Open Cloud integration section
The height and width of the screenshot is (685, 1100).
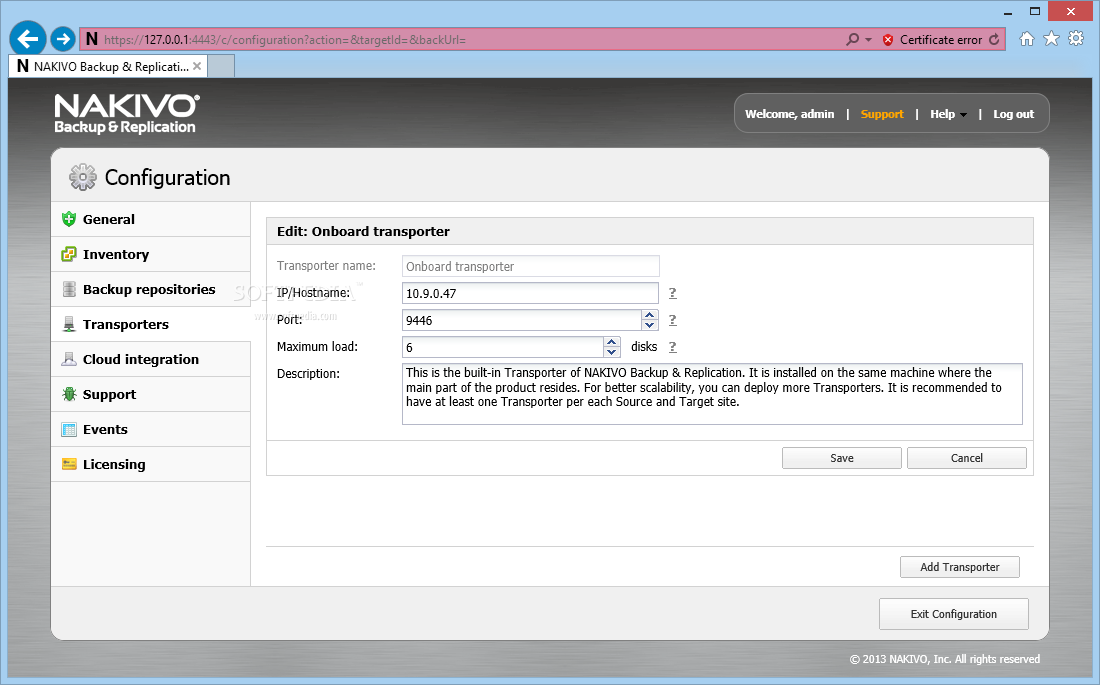tap(151, 359)
